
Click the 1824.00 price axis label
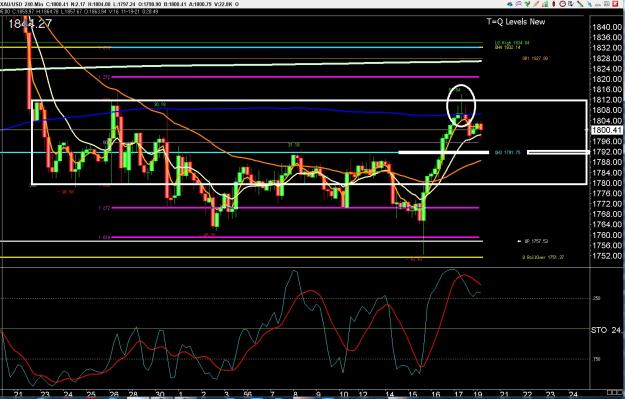tap(607, 69)
